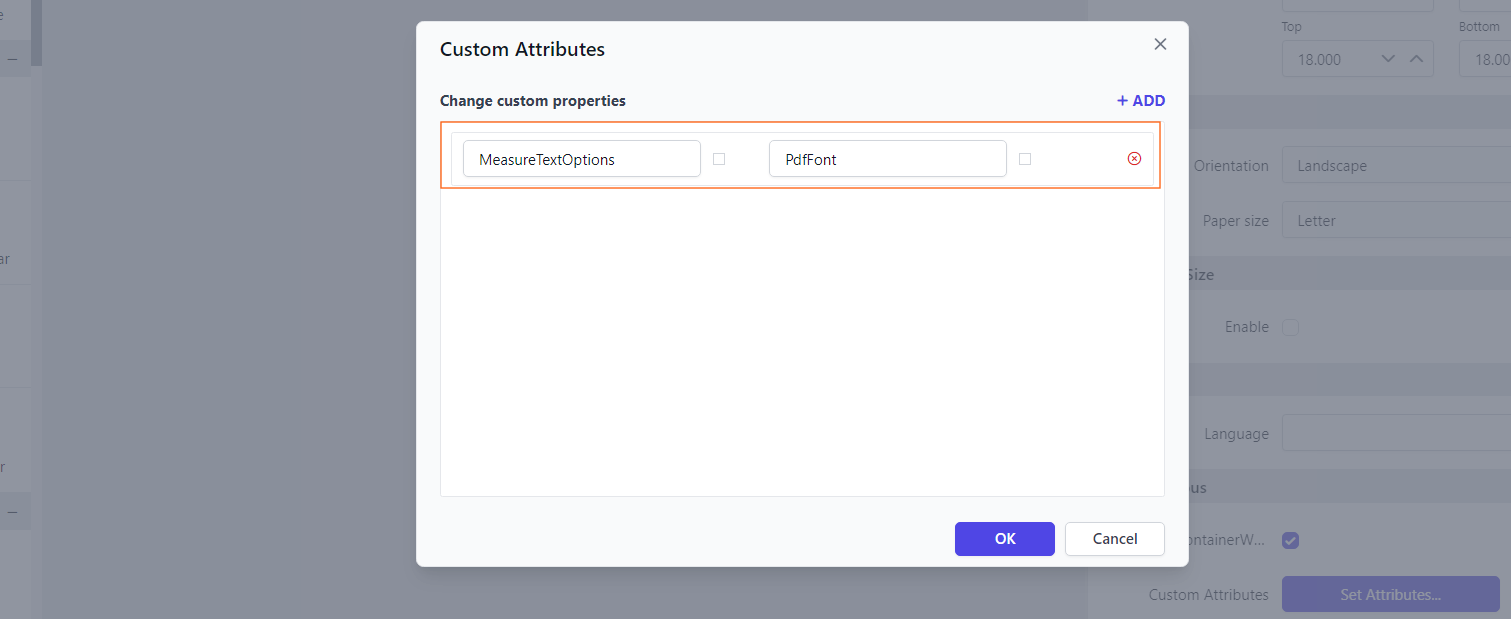Click the MeasureTextOptions name field
1511x619 pixels.
point(581,159)
